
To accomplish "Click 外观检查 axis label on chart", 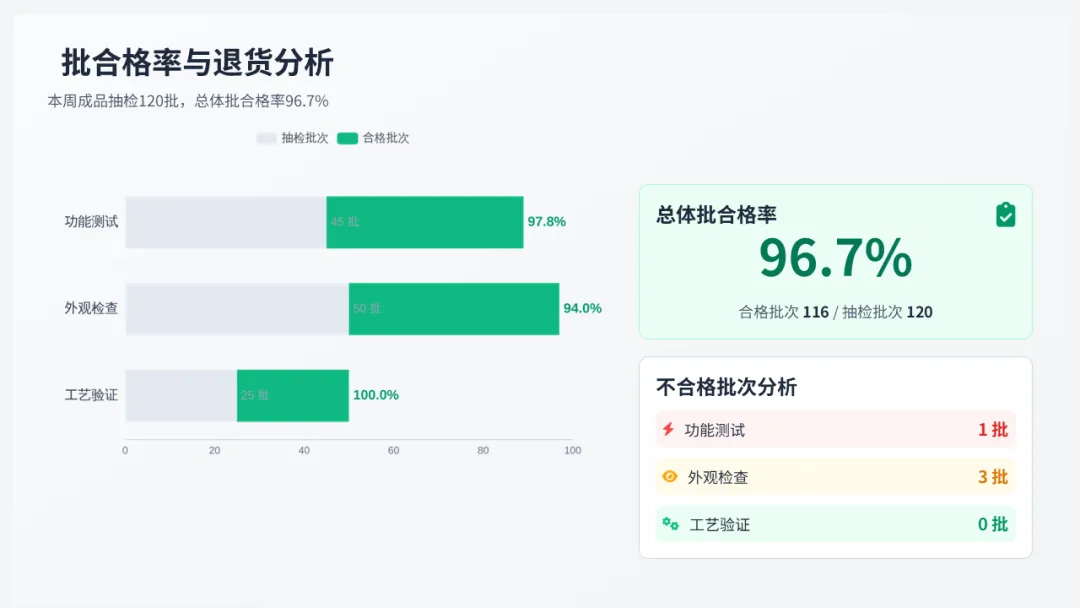I will point(91,308).
